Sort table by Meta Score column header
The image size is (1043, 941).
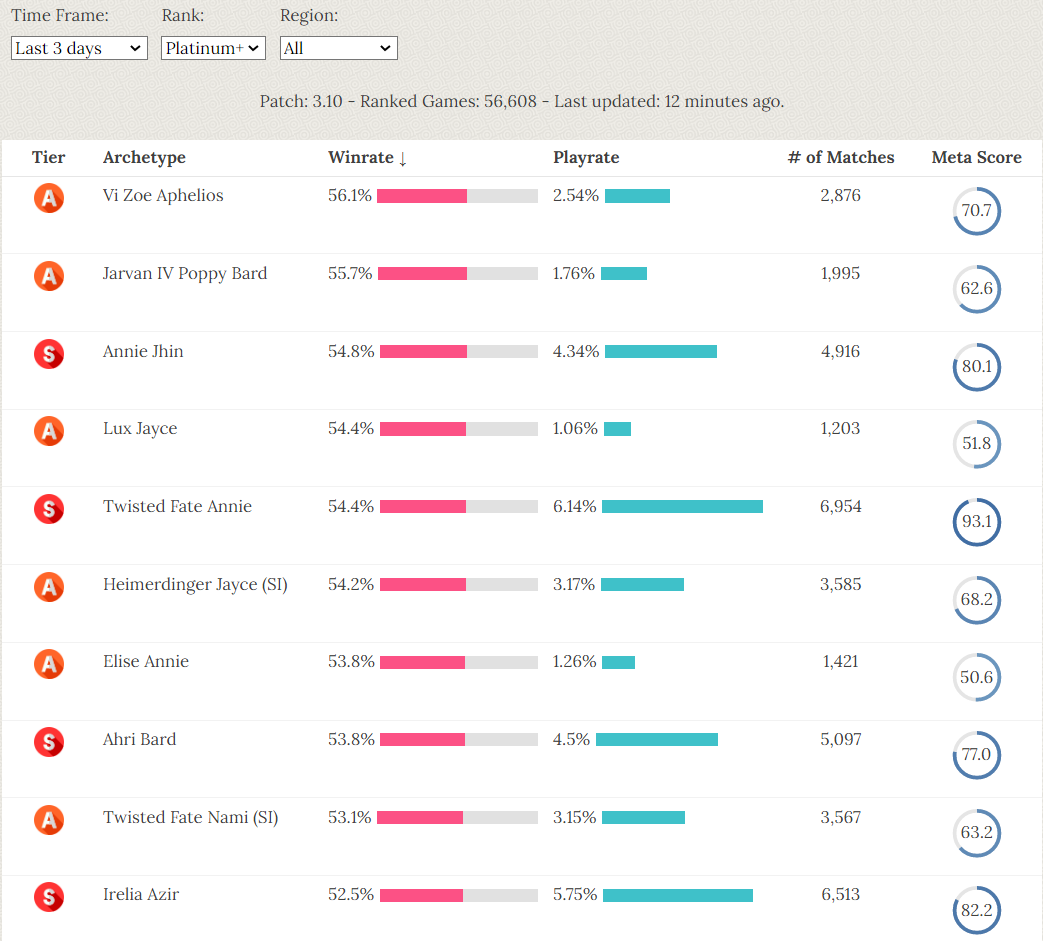pyautogui.click(x=976, y=158)
